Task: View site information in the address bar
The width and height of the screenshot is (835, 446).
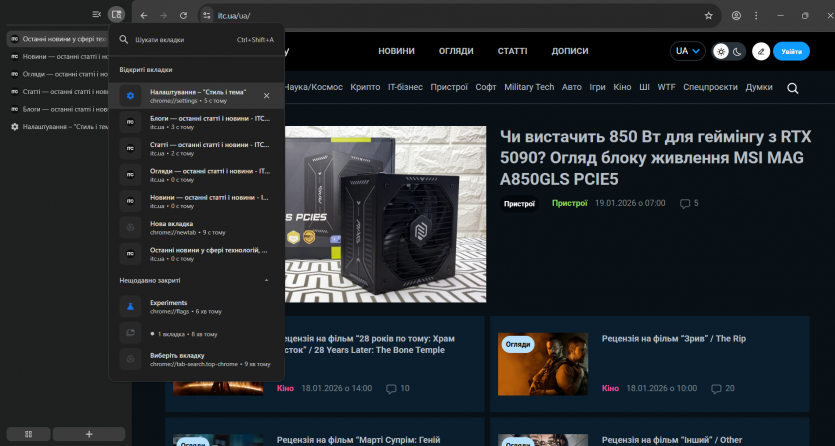Action: pyautogui.click(x=206, y=16)
